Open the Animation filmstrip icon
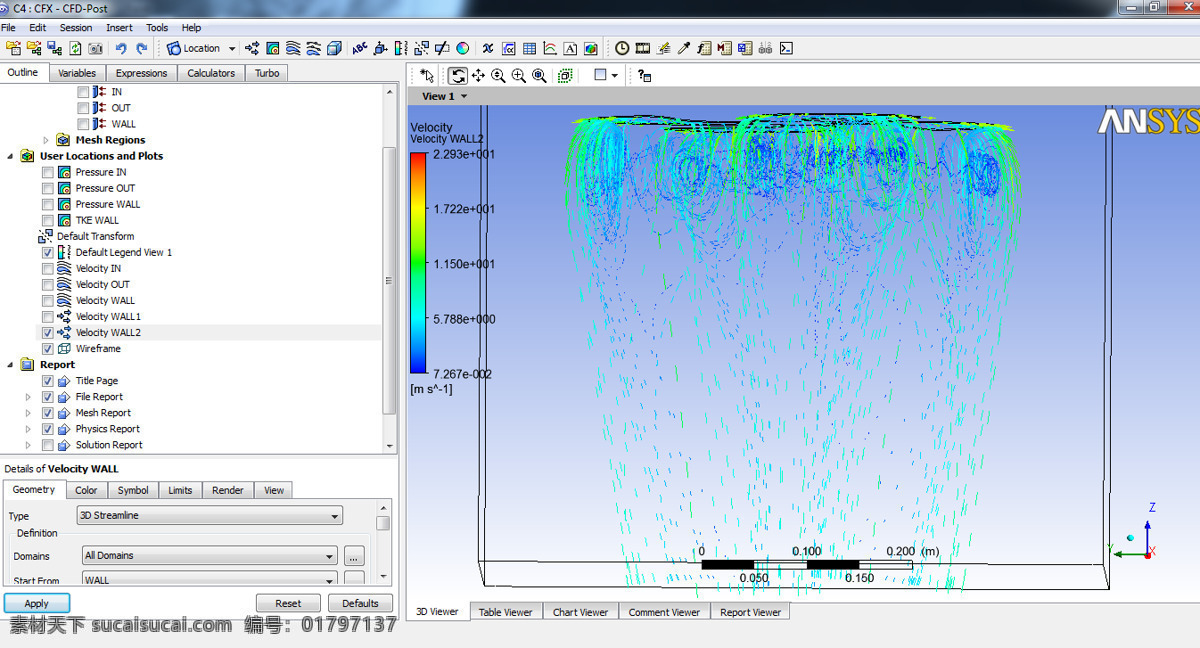This screenshot has height=648, width=1200. [x=642, y=48]
